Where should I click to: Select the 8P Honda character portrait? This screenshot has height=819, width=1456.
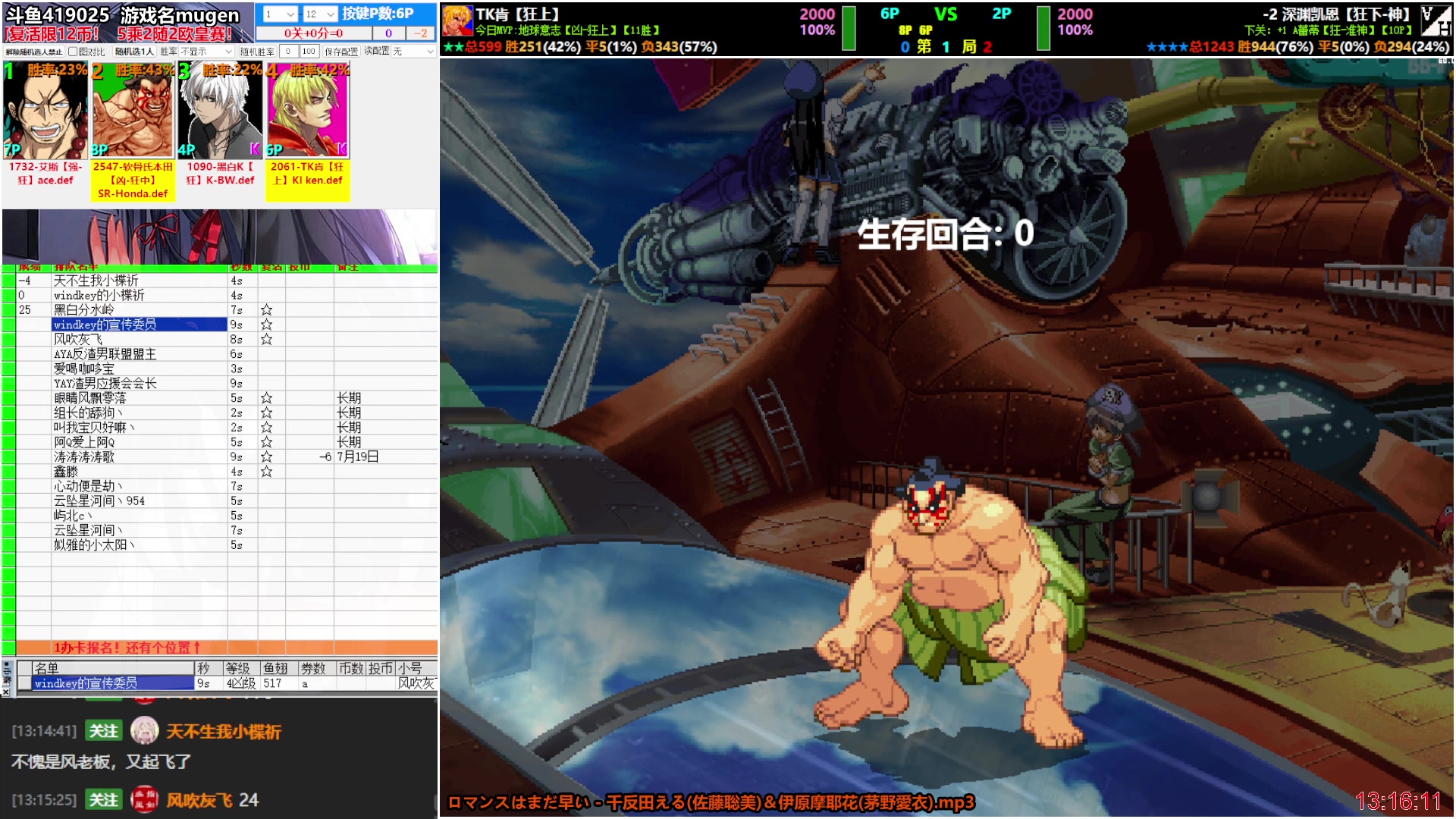133,111
